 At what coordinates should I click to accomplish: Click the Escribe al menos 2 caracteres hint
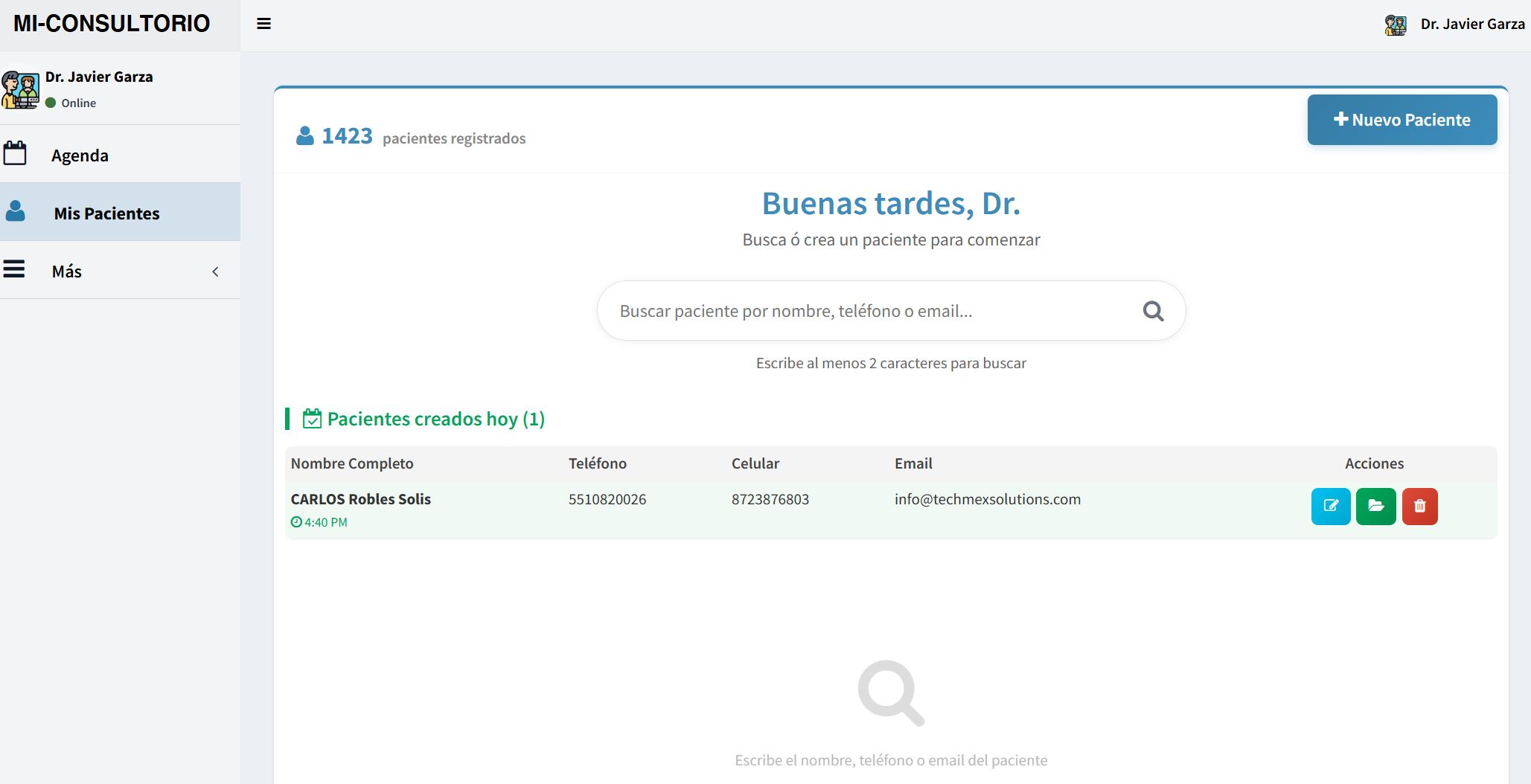click(891, 363)
